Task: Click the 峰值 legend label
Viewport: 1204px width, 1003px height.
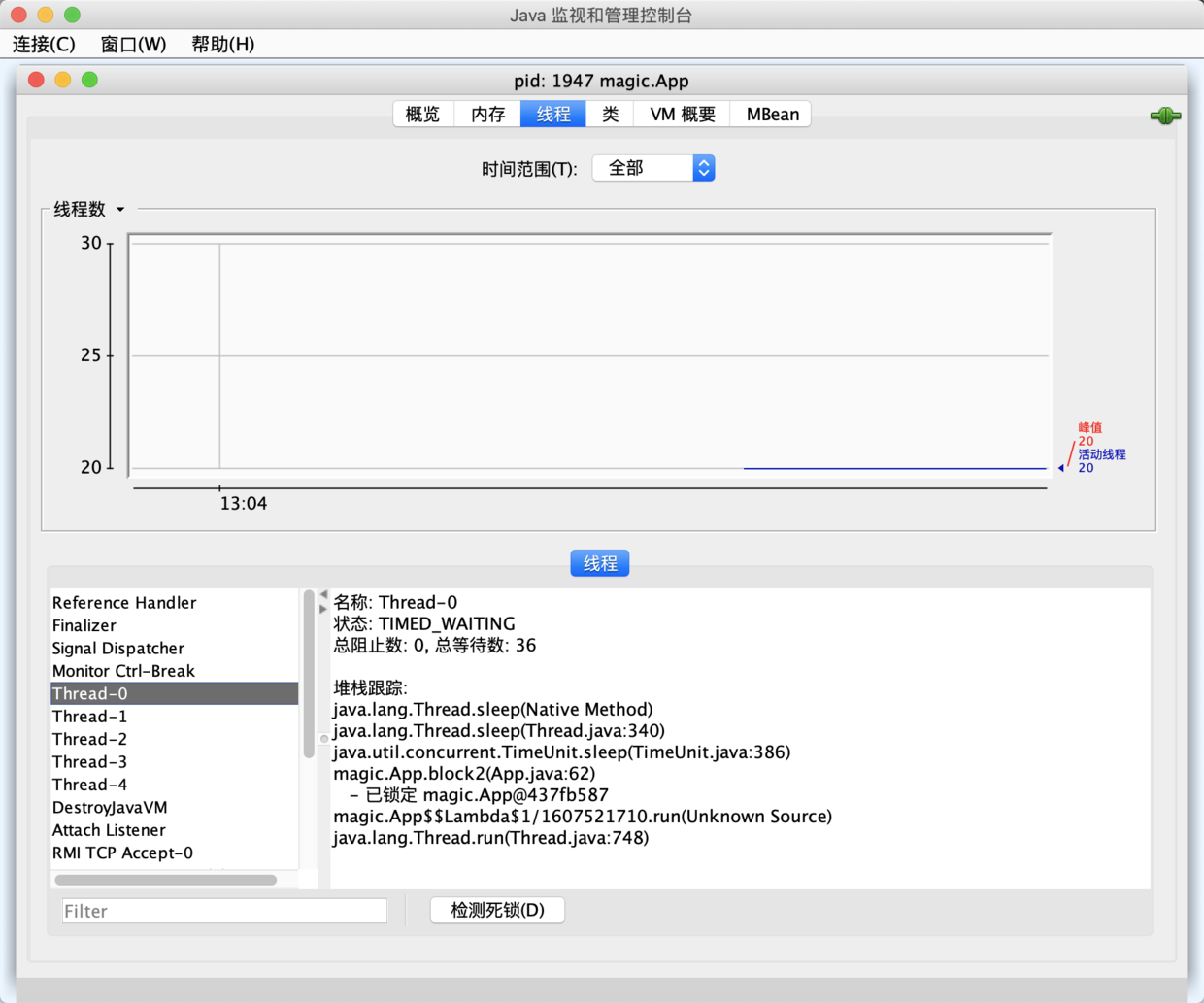Action: click(x=1090, y=427)
